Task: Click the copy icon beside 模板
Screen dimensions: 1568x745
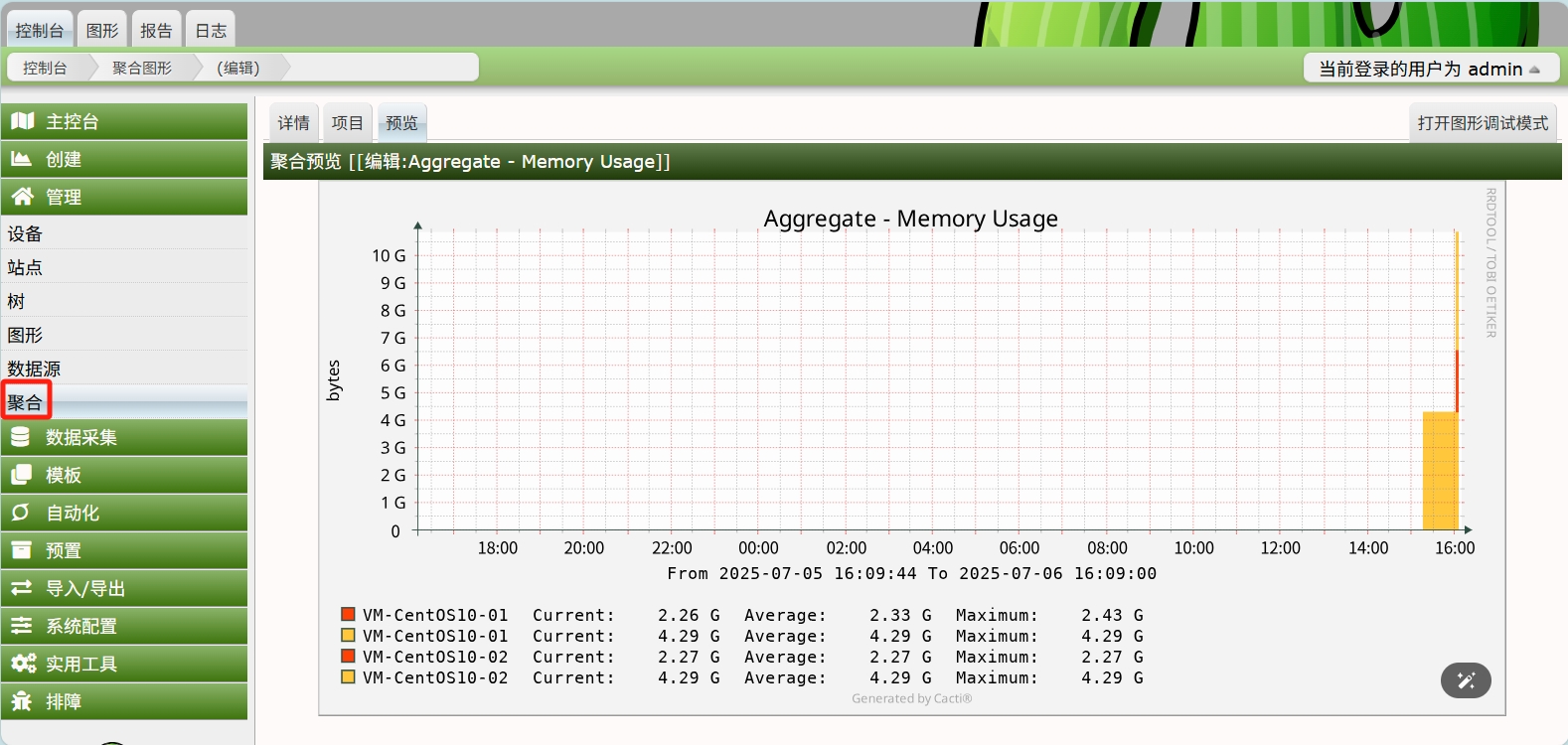Action: pos(22,475)
